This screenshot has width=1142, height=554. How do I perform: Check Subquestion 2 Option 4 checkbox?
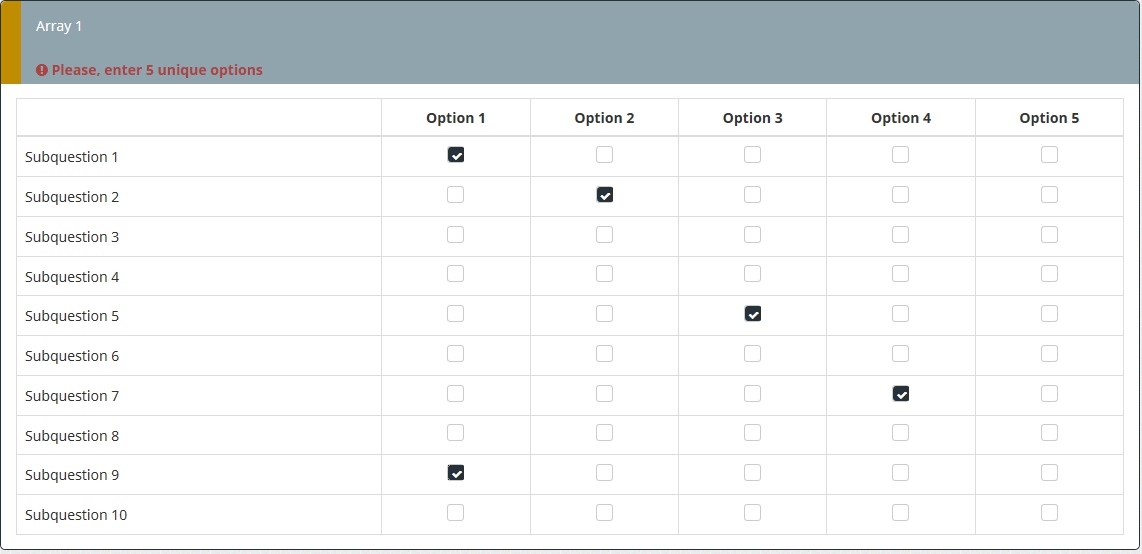(901, 195)
